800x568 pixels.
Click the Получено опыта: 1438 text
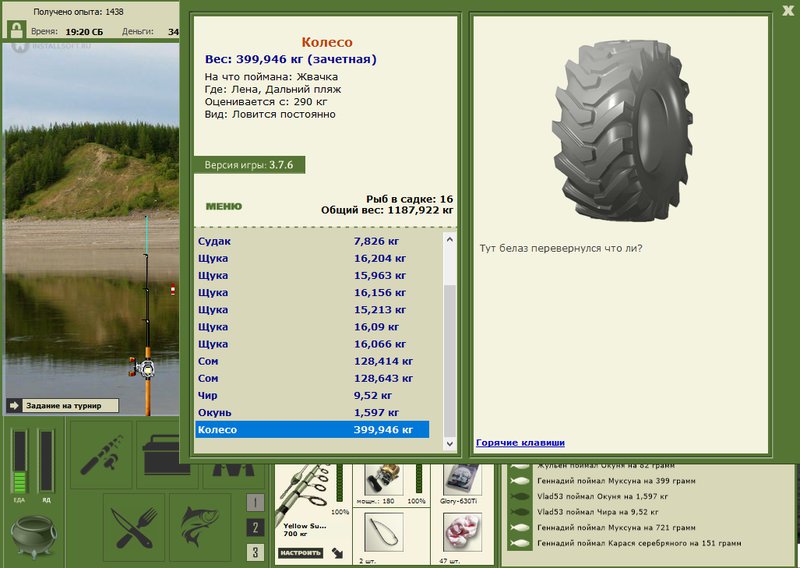(79, 11)
